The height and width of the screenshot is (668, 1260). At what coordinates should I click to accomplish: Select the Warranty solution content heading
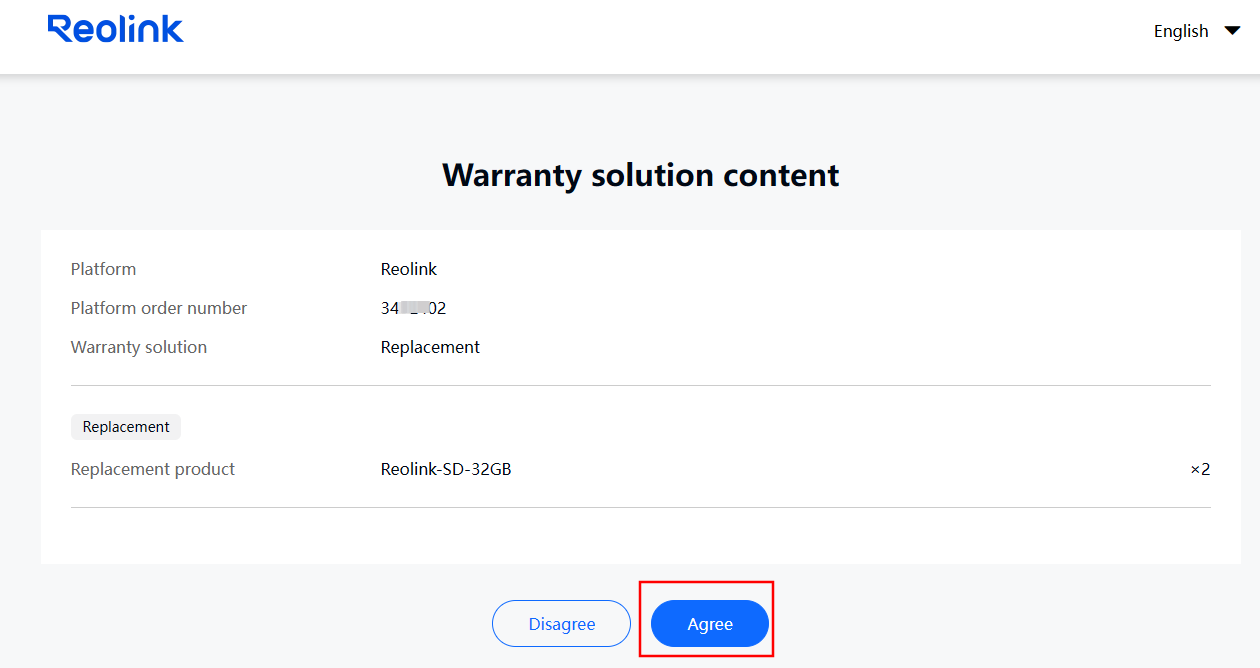641,175
